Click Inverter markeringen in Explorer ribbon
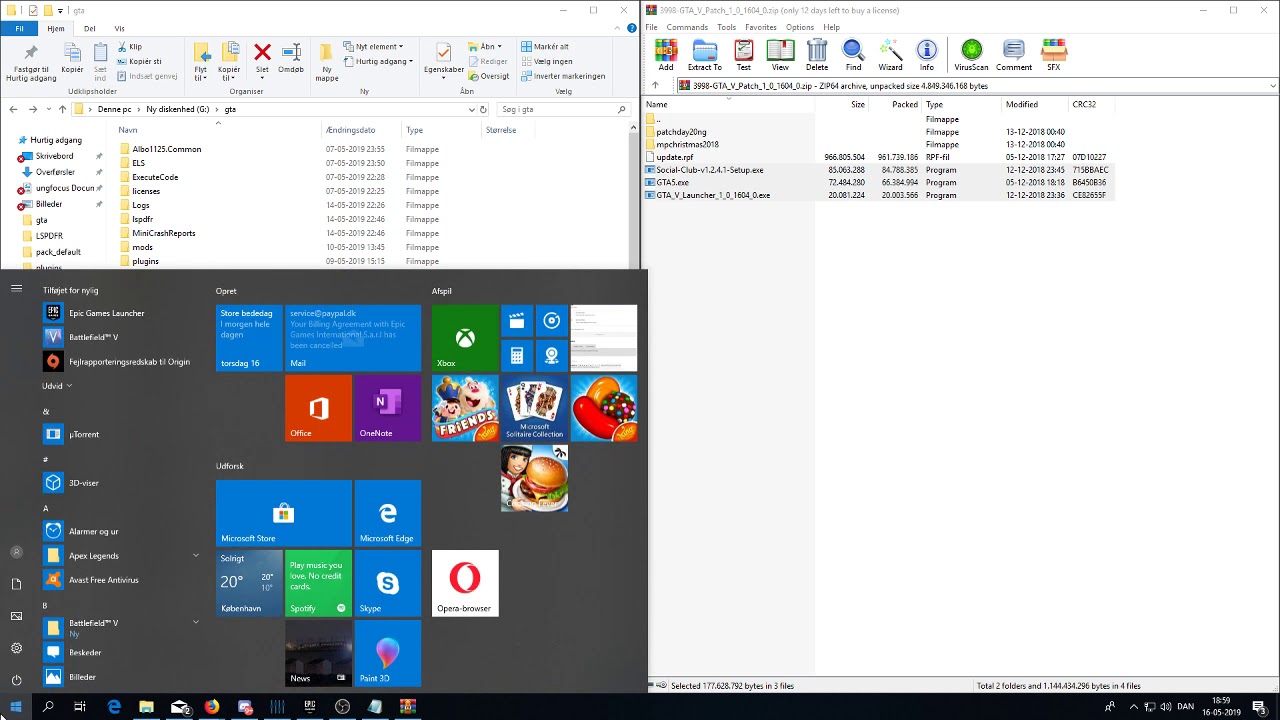 [563, 76]
